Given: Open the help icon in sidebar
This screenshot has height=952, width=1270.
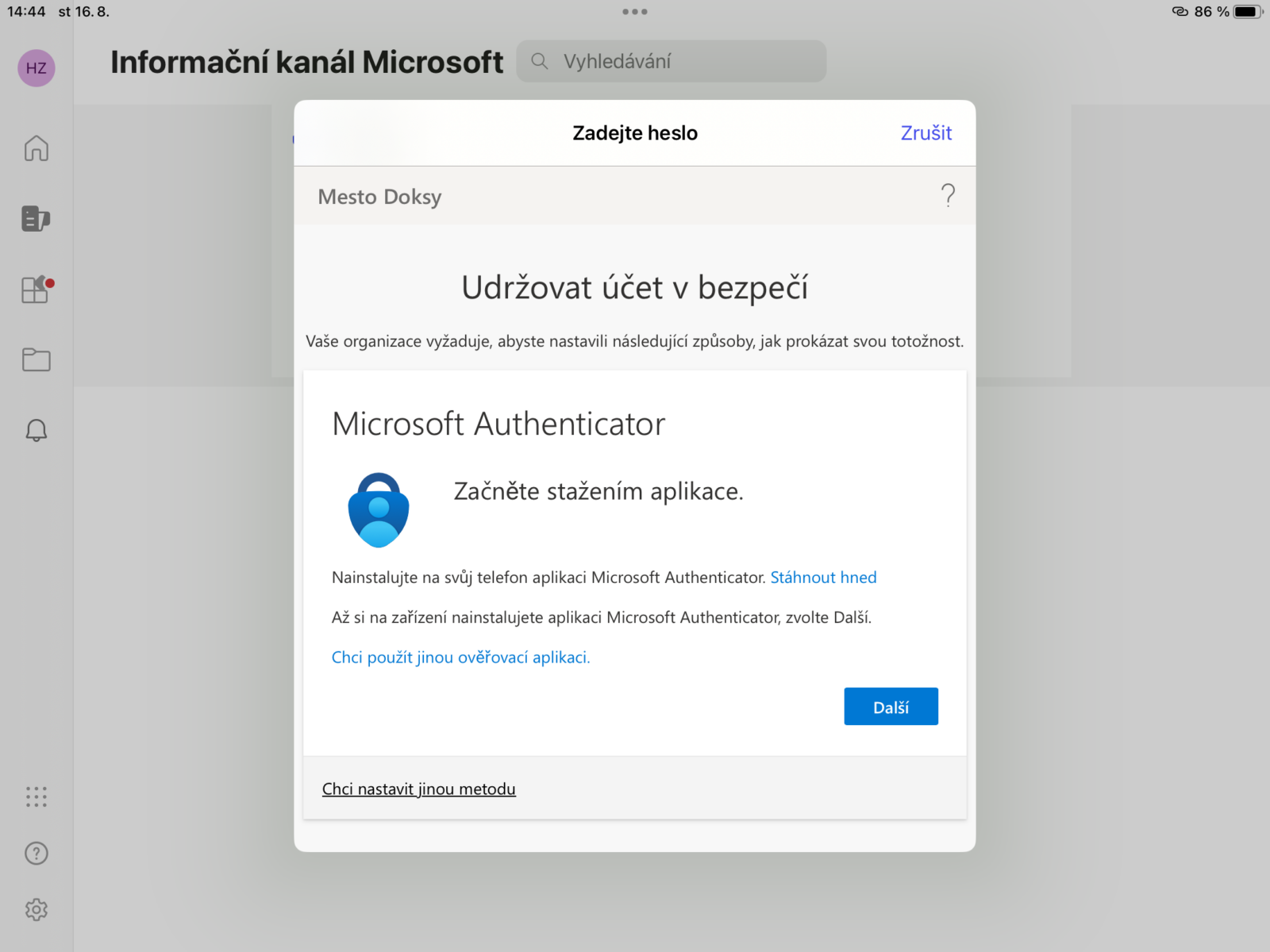Looking at the screenshot, I should pos(37,854).
